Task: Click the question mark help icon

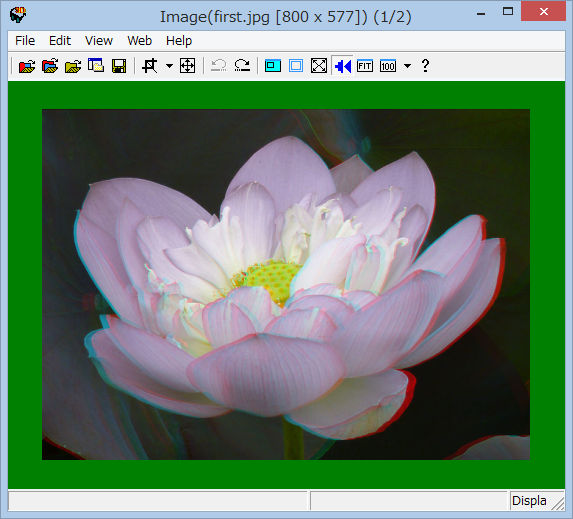Action: click(x=425, y=66)
